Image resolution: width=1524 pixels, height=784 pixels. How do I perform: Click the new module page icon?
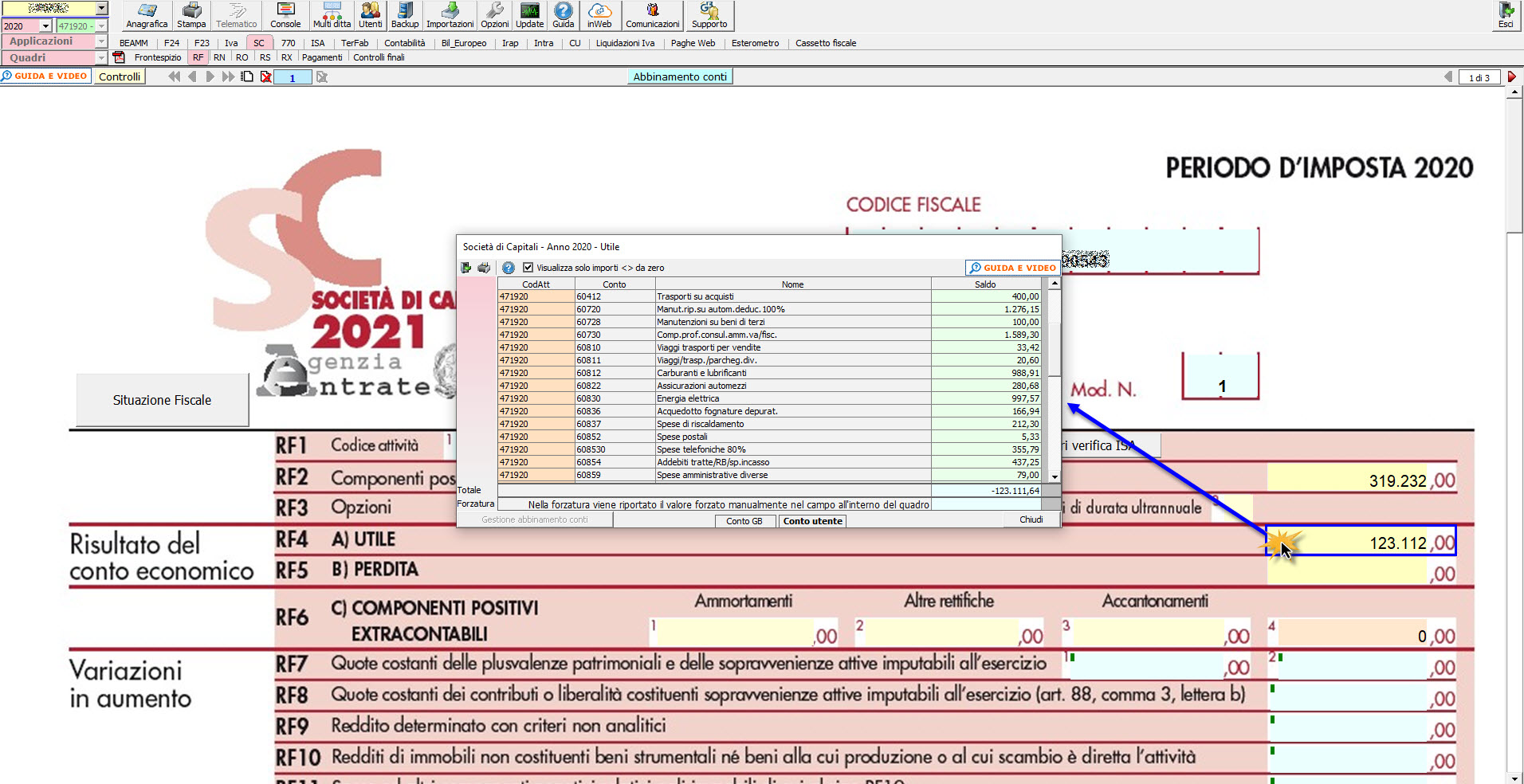[x=247, y=76]
